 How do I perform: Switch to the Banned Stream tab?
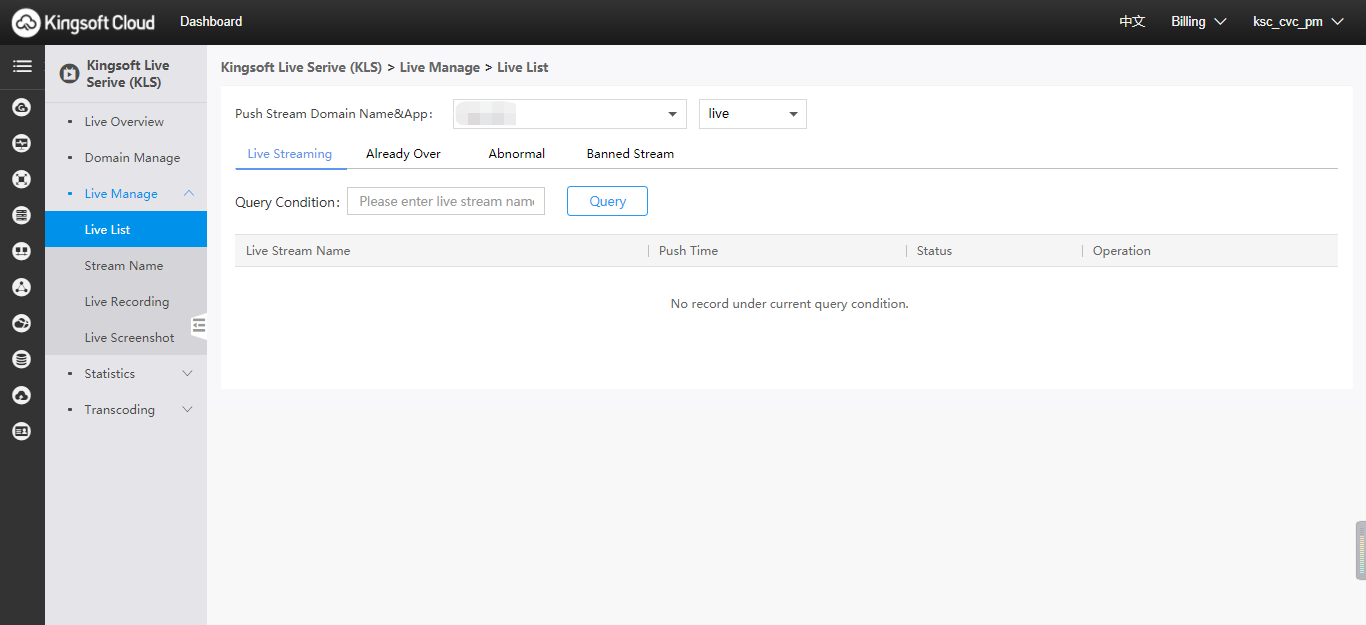tap(630, 154)
